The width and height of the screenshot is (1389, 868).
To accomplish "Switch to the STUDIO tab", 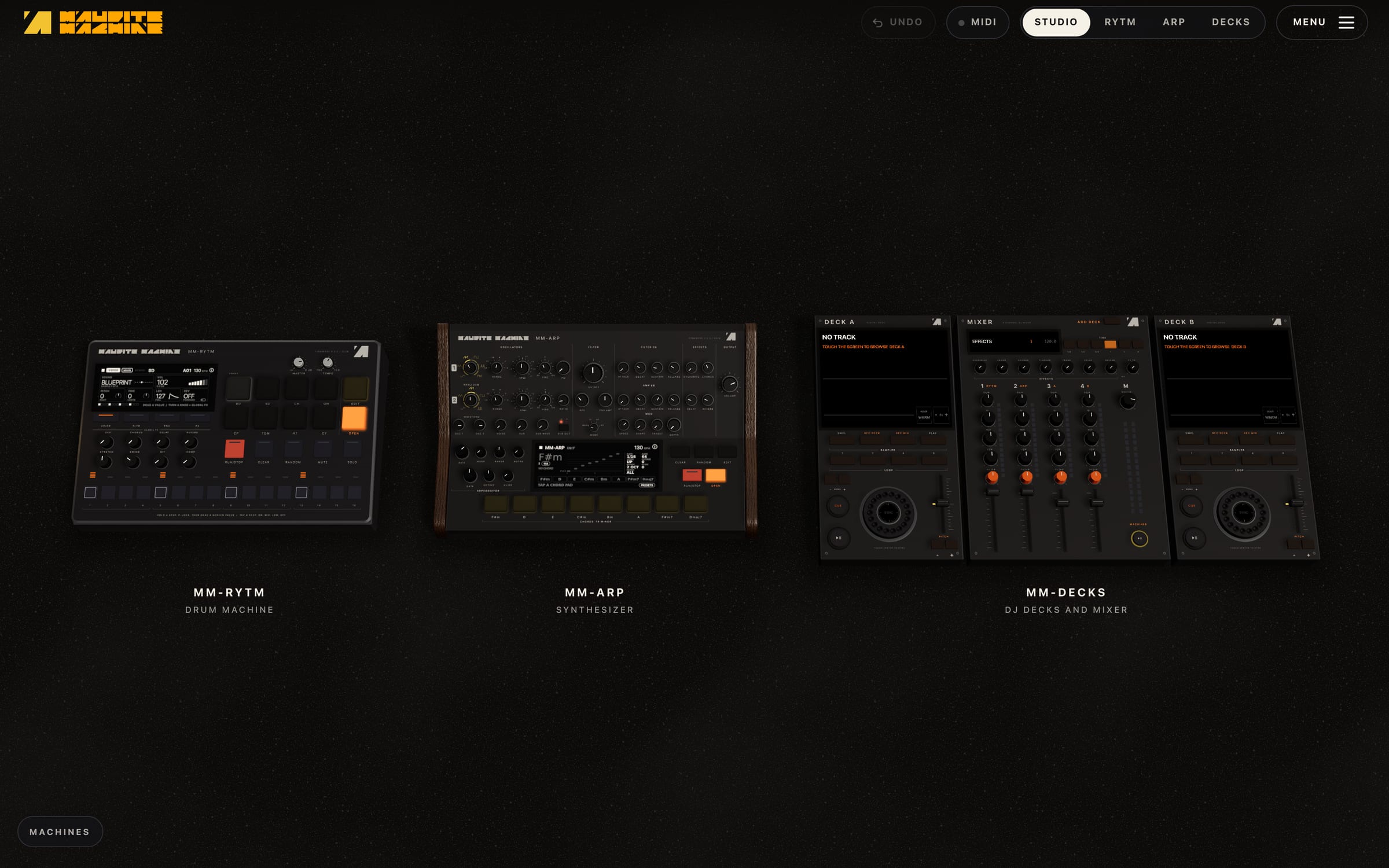I will pyautogui.click(x=1056, y=23).
